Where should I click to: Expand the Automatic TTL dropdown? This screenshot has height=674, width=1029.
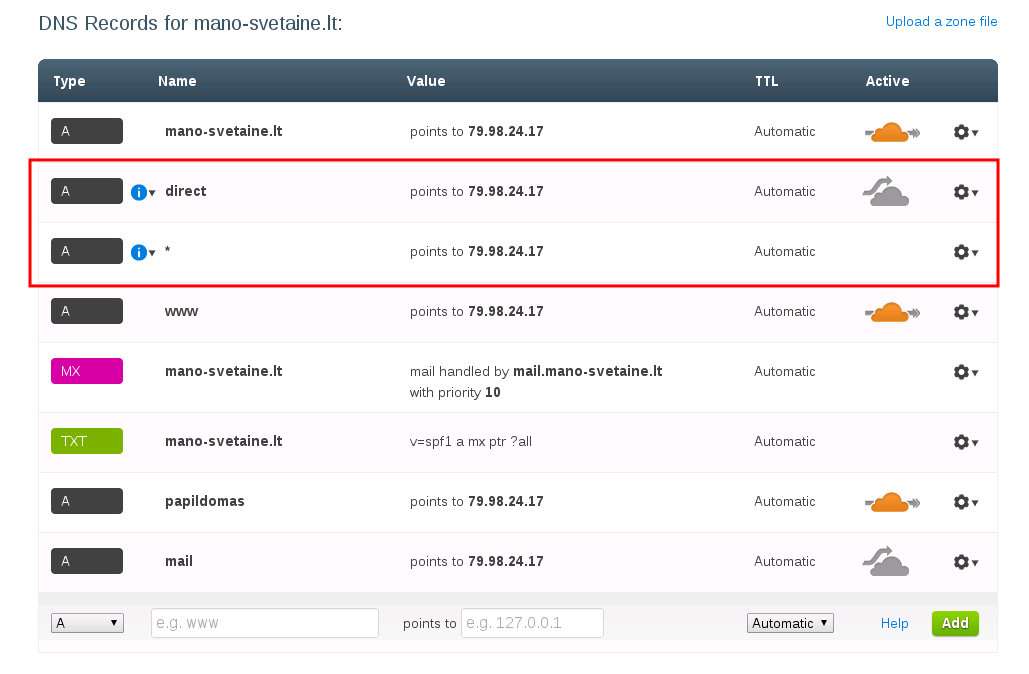pyautogui.click(x=790, y=623)
